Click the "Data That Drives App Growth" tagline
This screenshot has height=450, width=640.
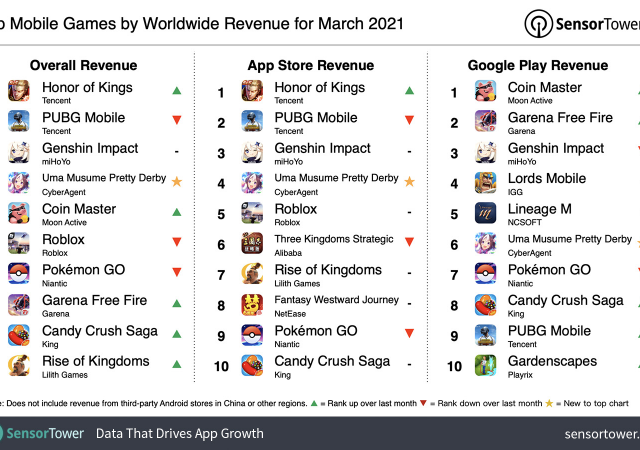point(180,433)
